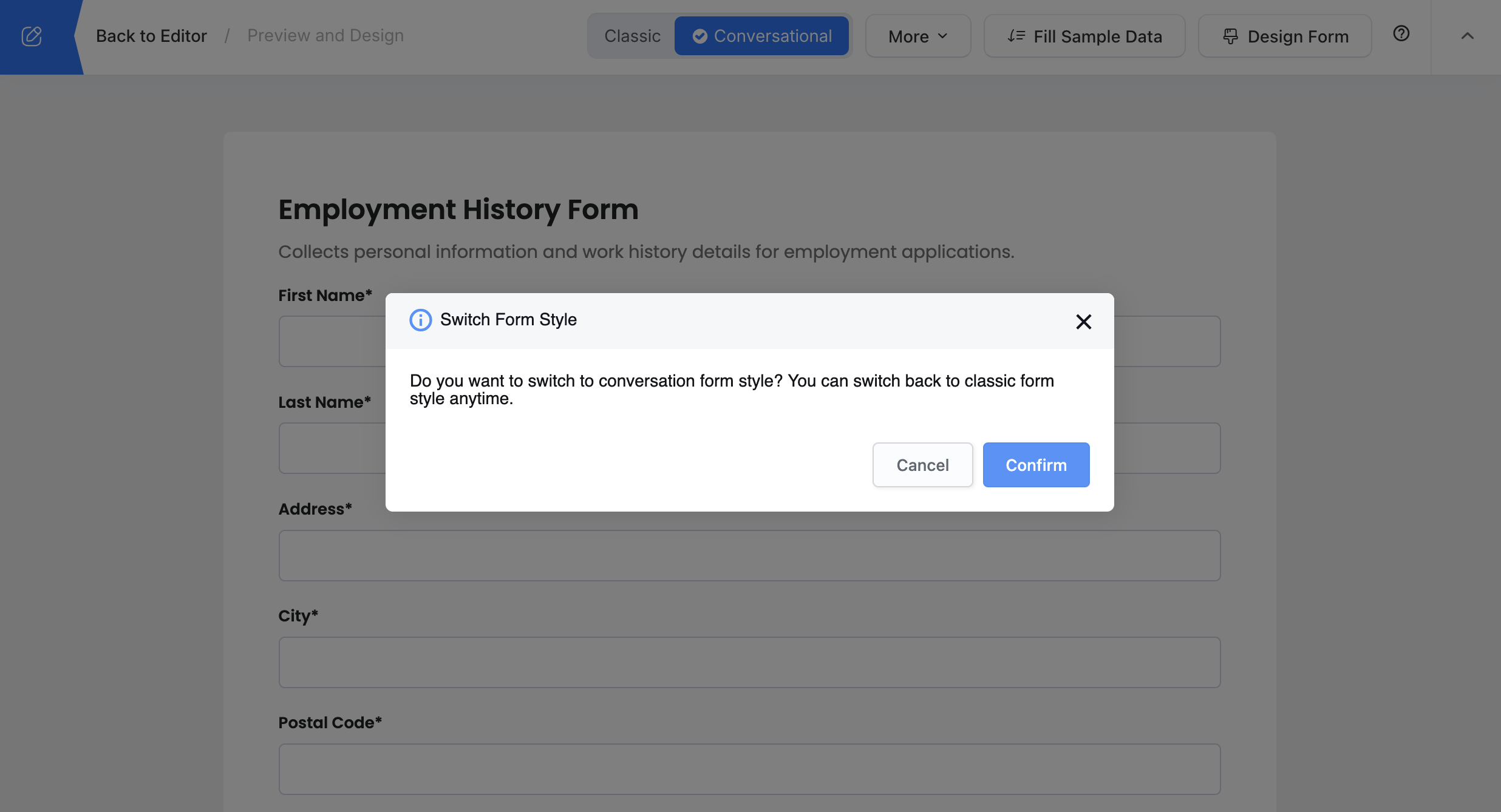The width and height of the screenshot is (1501, 812).
Task: Select the Conversational form style
Action: pyautogui.click(x=762, y=36)
